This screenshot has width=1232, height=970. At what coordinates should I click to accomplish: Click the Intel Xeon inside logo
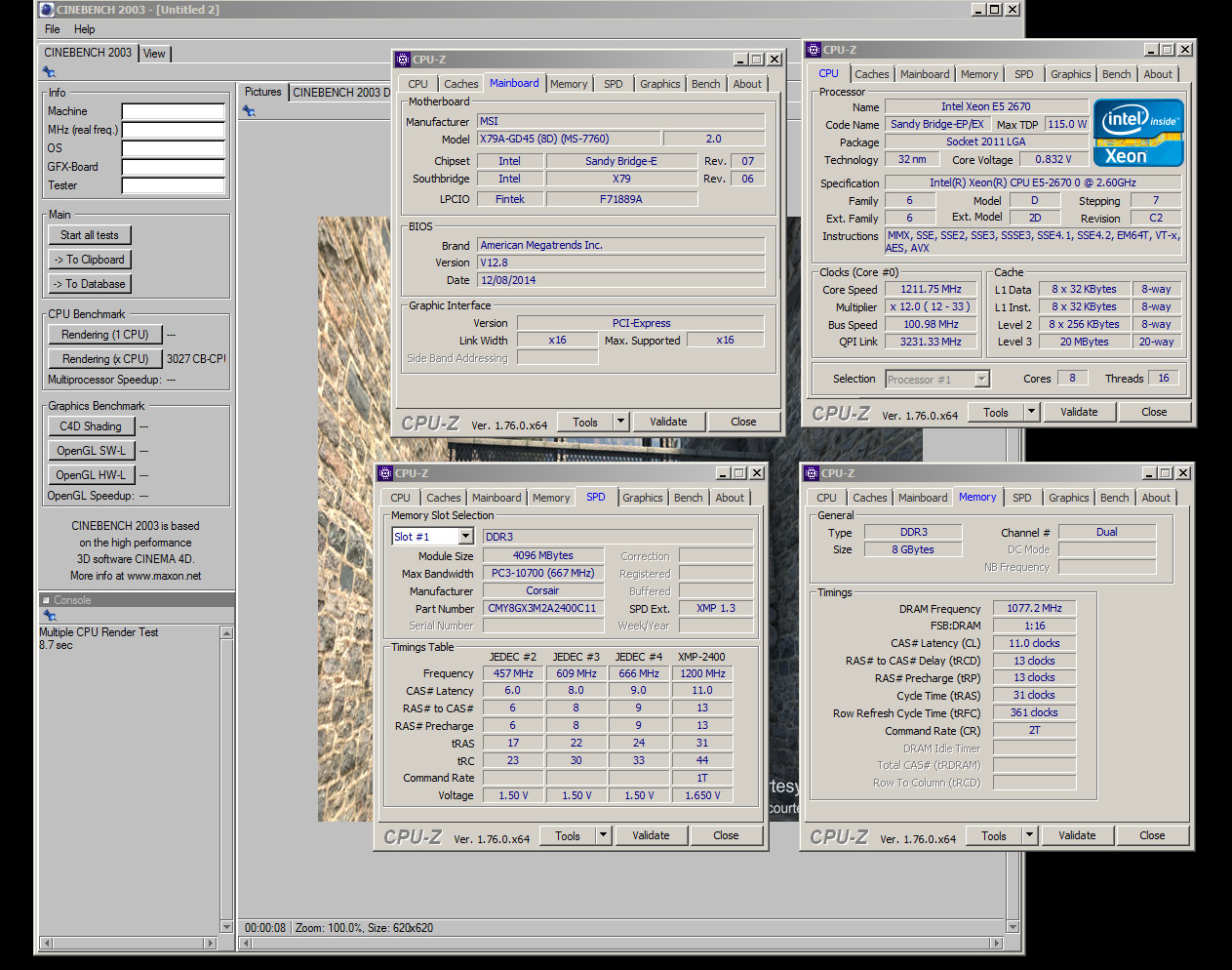[1138, 133]
